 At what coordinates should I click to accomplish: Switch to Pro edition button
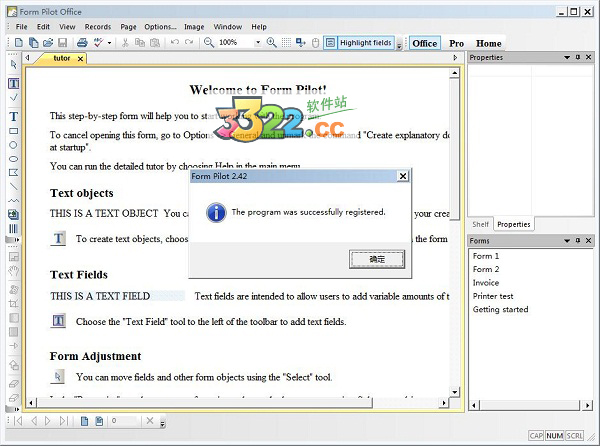(x=457, y=44)
